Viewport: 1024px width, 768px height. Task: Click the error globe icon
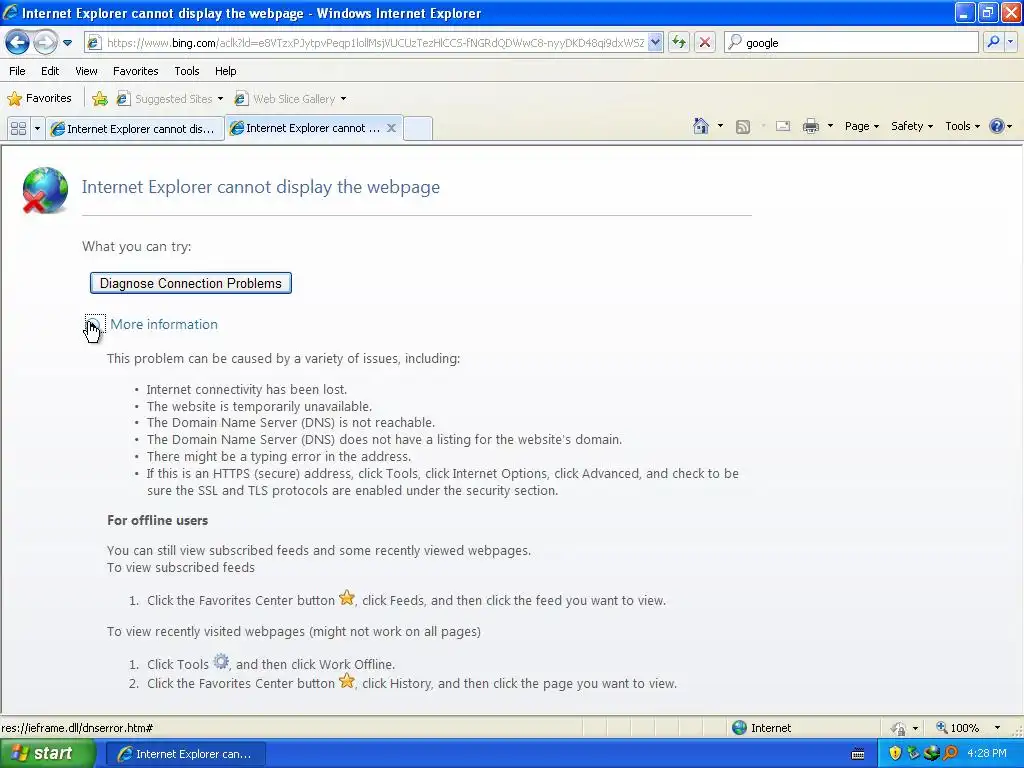click(x=45, y=190)
